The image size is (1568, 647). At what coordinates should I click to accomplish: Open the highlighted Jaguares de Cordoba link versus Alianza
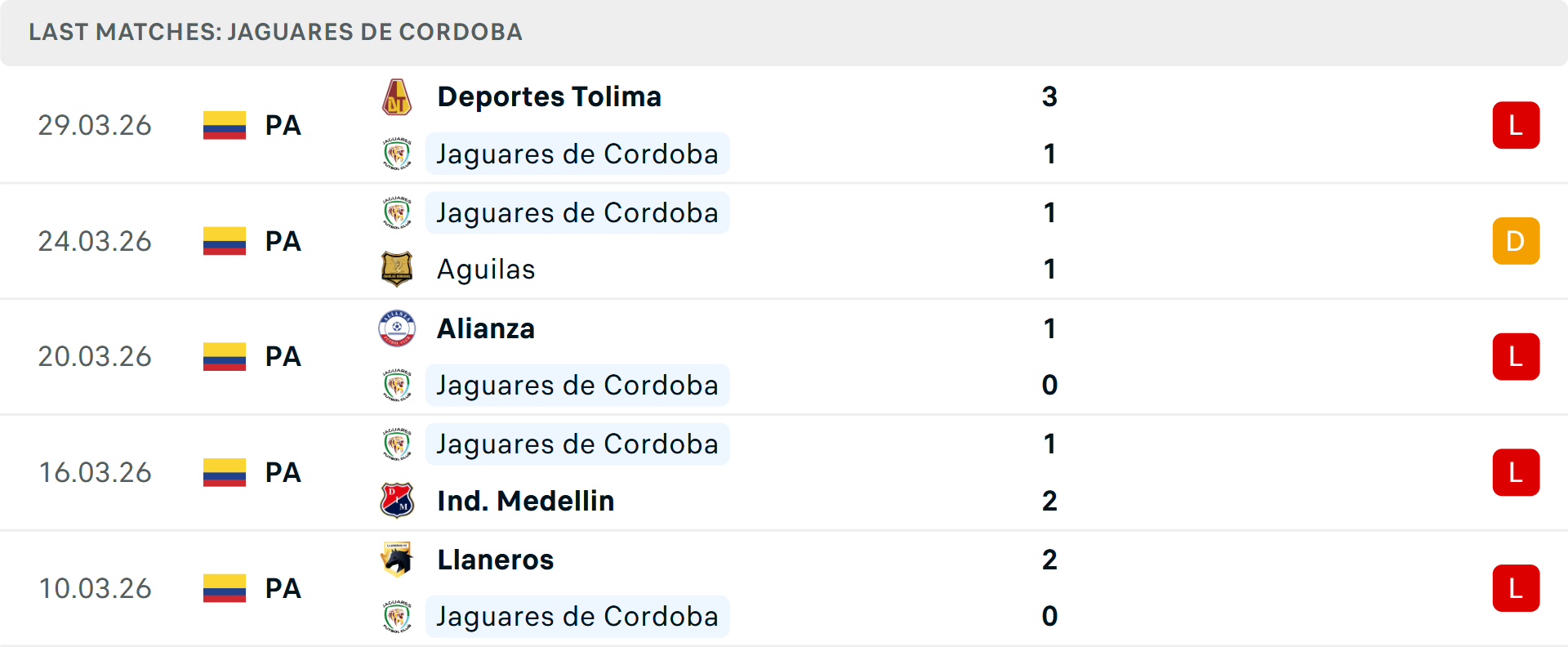[x=577, y=385]
